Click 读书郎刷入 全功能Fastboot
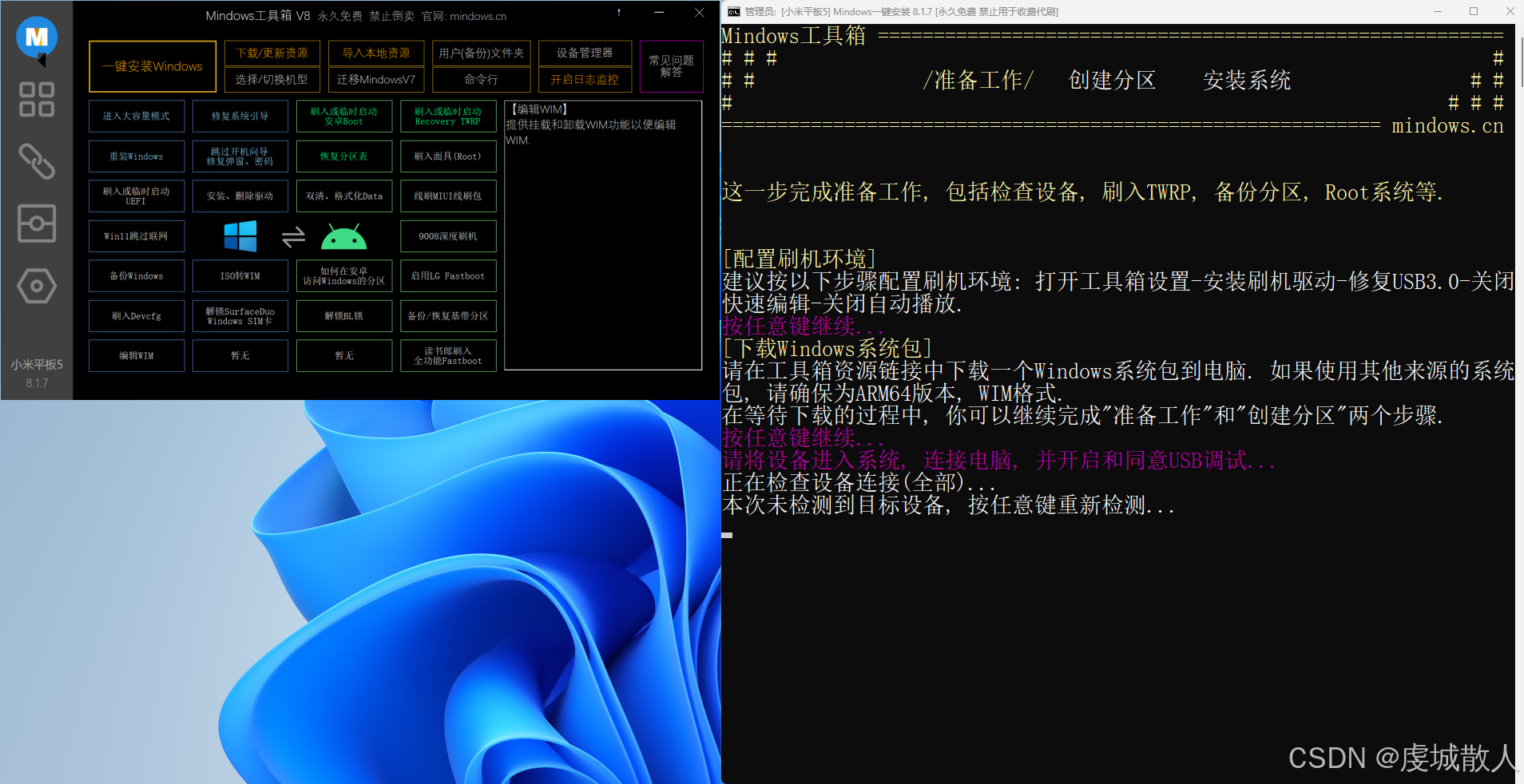 [448, 356]
